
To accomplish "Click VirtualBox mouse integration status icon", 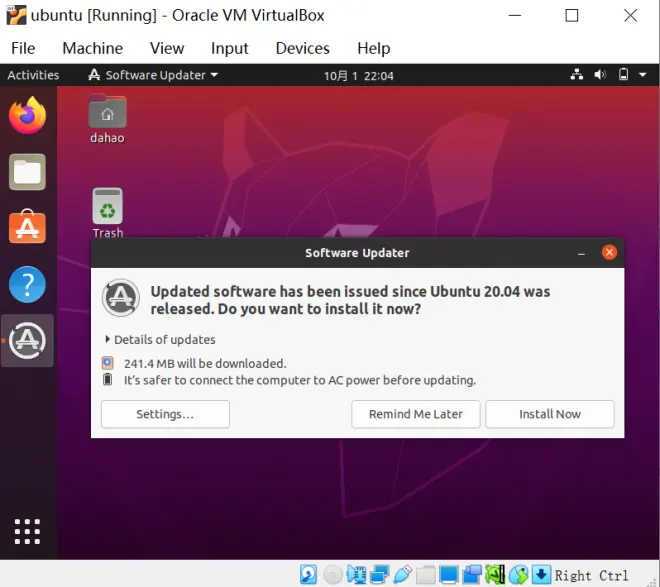I will pyautogui.click(x=519, y=574).
